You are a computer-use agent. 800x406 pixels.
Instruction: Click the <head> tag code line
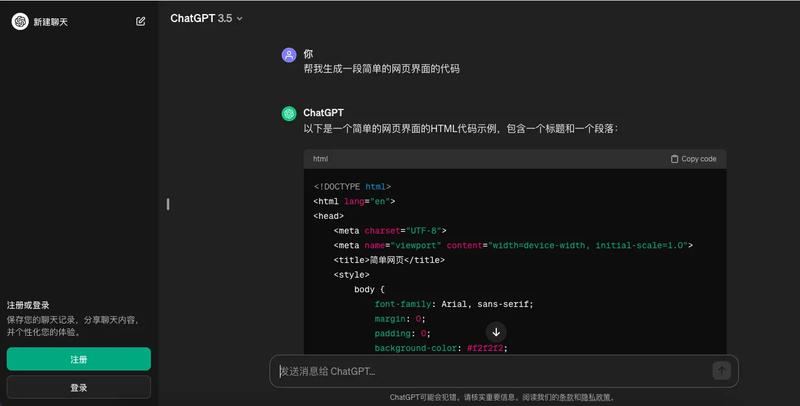[329, 216]
